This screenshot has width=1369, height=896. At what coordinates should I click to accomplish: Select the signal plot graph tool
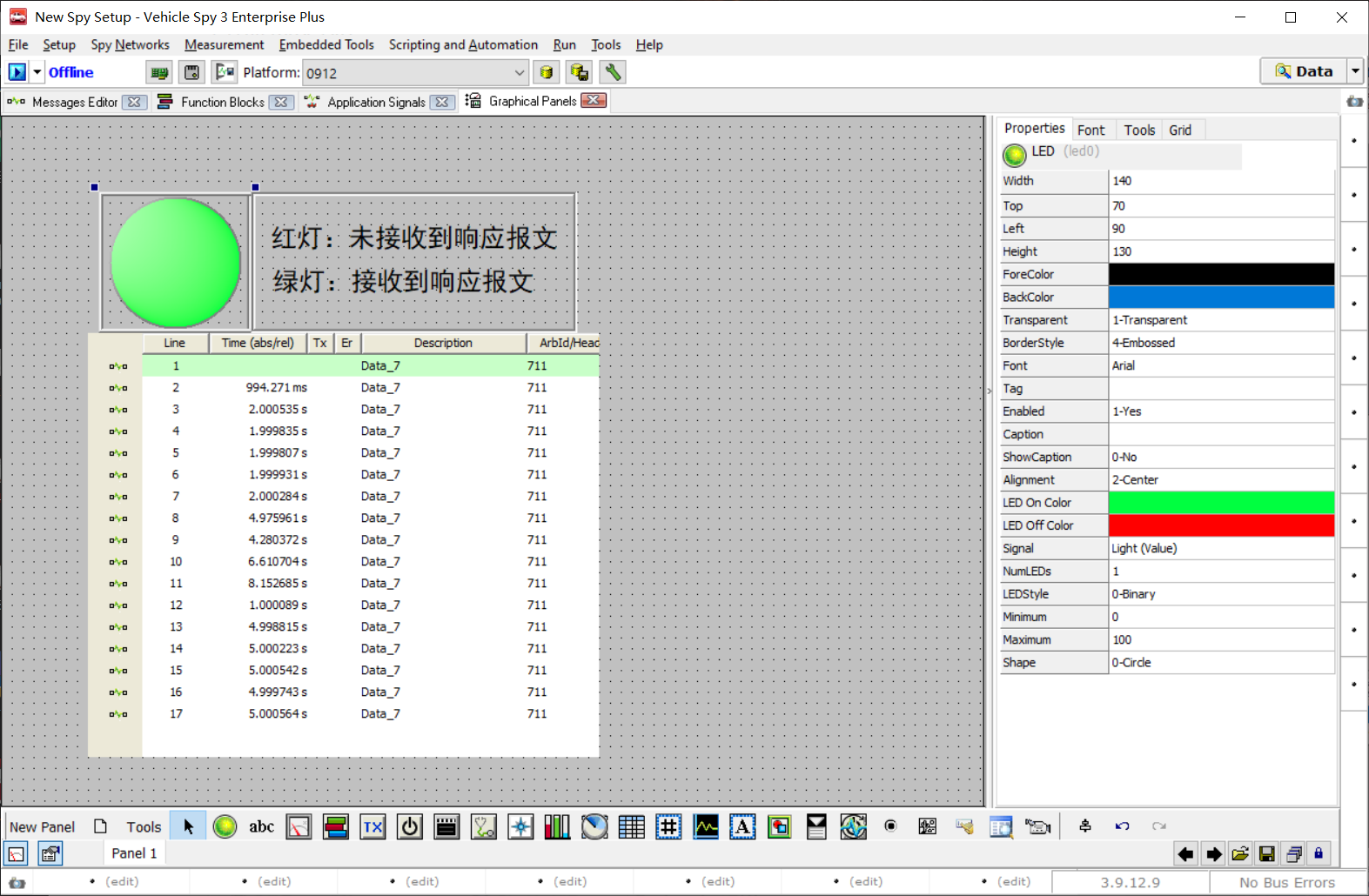[706, 826]
